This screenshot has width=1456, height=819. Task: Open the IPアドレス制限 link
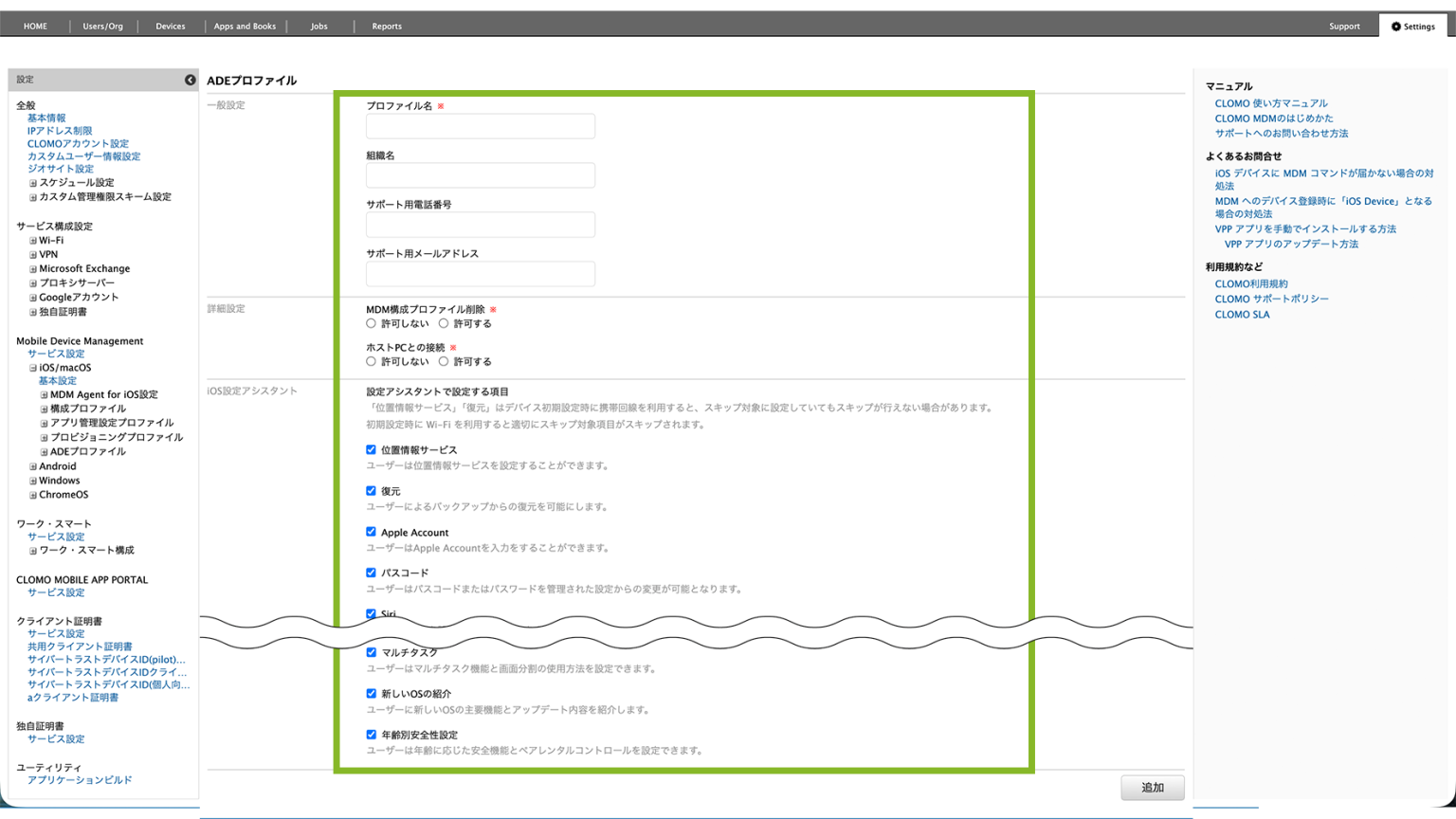click(x=60, y=131)
